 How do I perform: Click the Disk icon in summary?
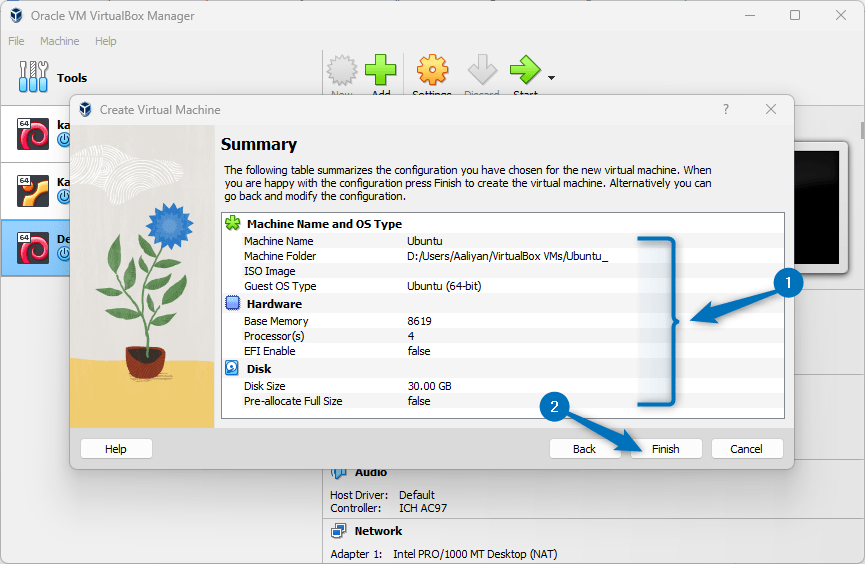point(232,368)
